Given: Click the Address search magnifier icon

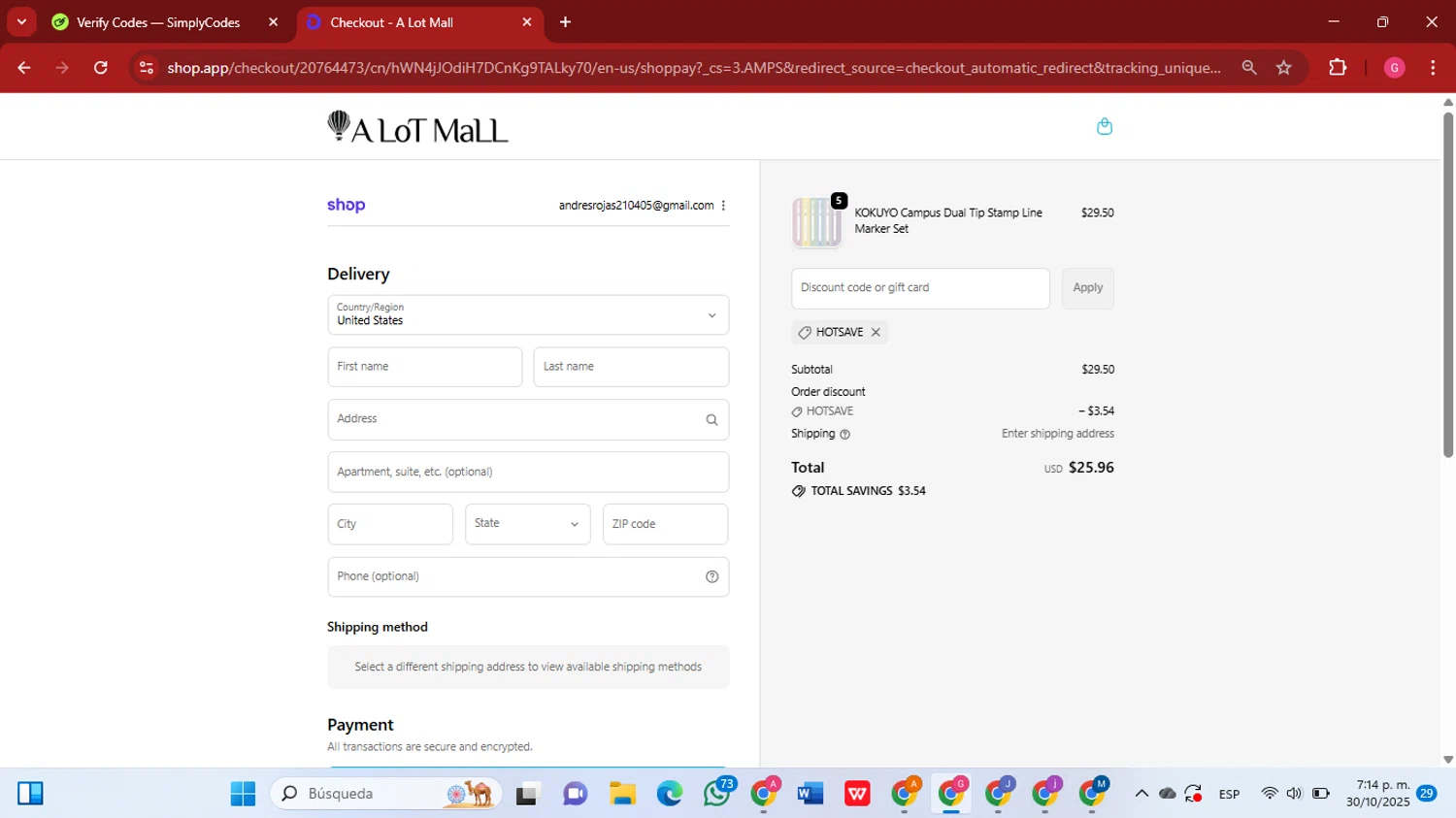Looking at the screenshot, I should click(711, 420).
